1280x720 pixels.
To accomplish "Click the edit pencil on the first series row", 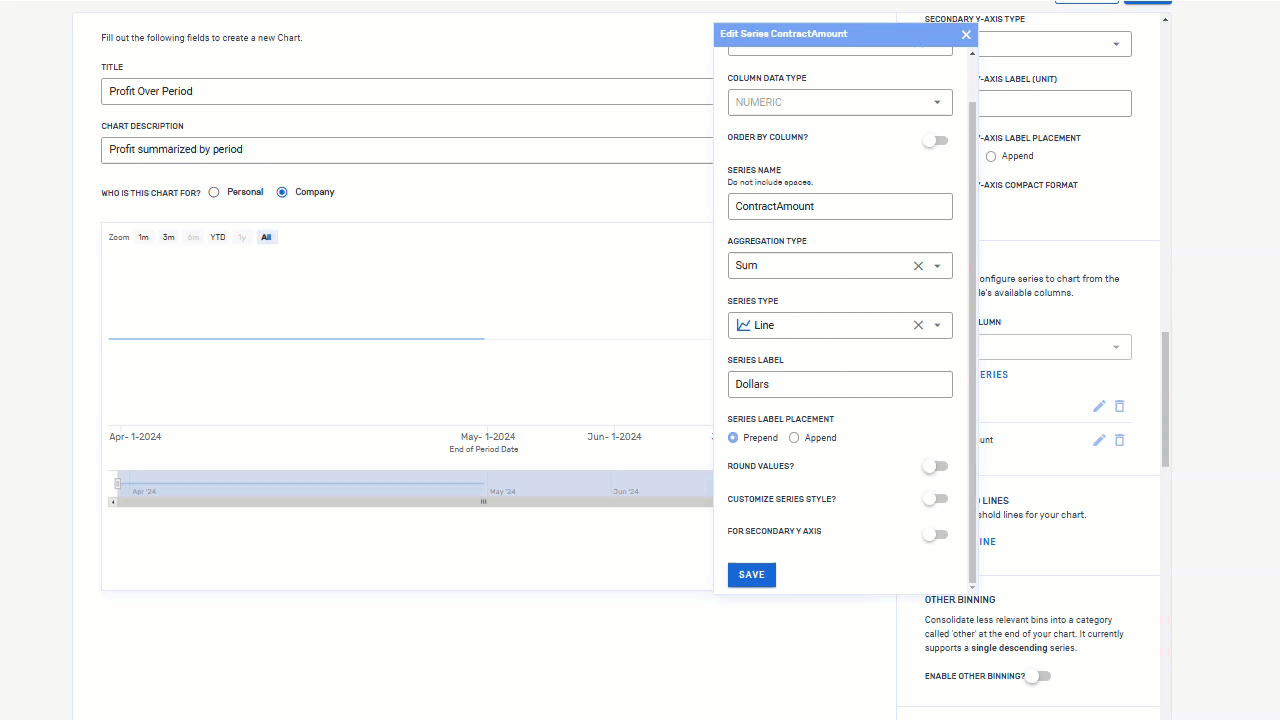I will point(1099,406).
